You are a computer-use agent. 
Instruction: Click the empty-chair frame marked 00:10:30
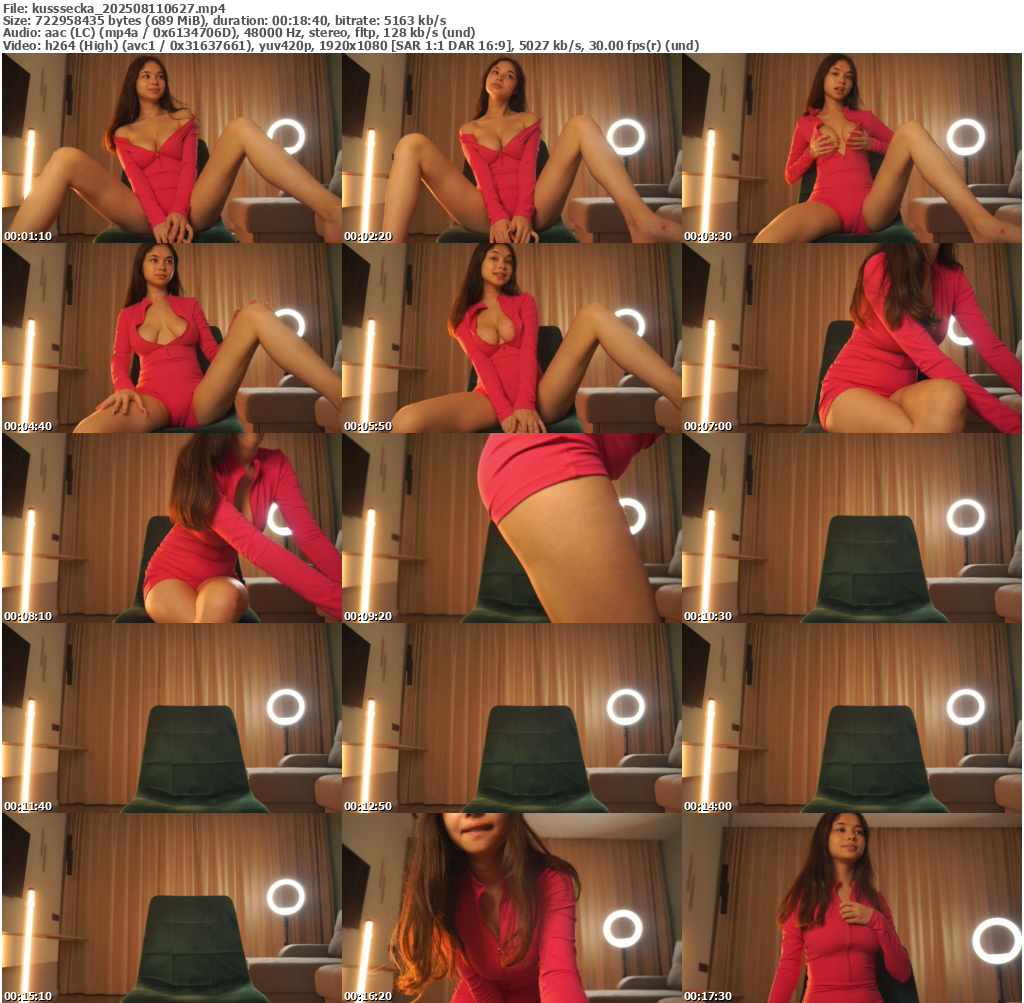click(x=852, y=528)
